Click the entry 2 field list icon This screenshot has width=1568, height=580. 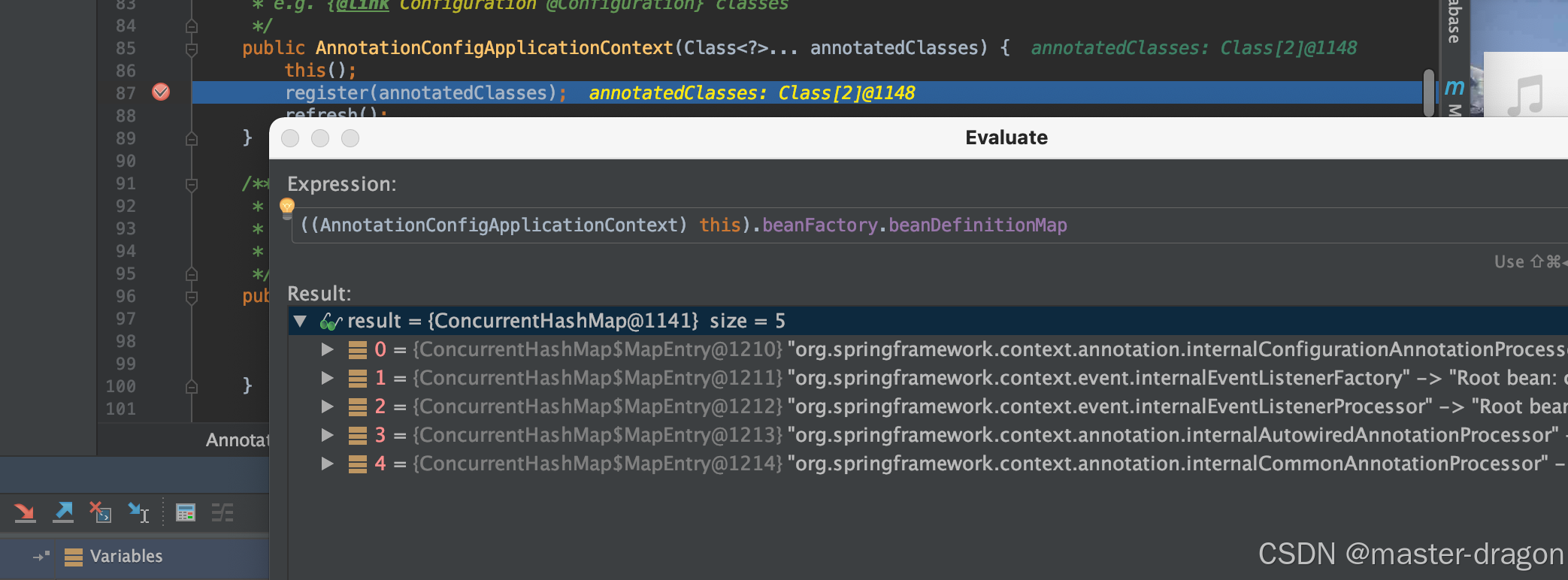358,407
